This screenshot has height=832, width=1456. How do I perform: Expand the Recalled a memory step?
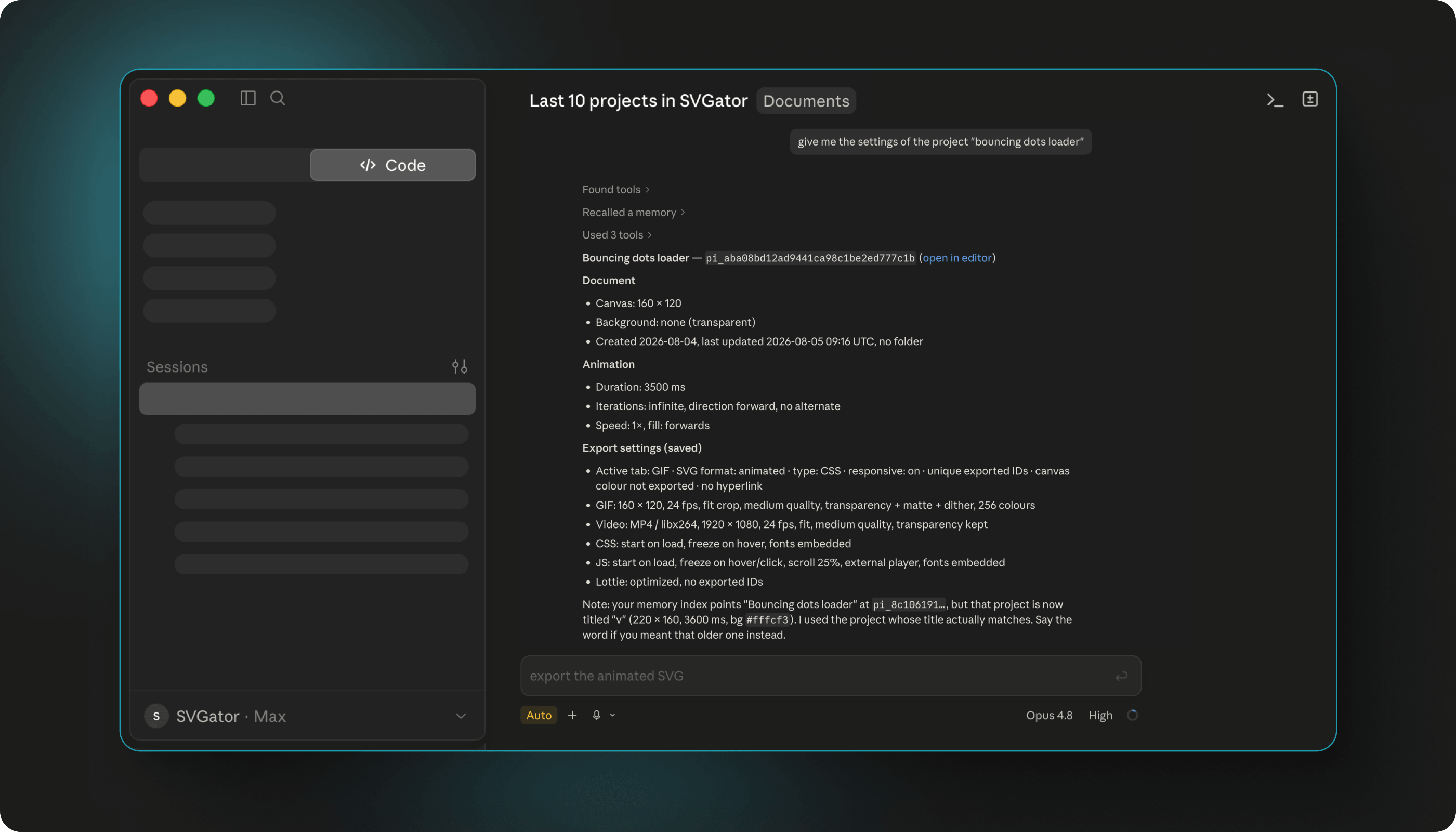(633, 212)
